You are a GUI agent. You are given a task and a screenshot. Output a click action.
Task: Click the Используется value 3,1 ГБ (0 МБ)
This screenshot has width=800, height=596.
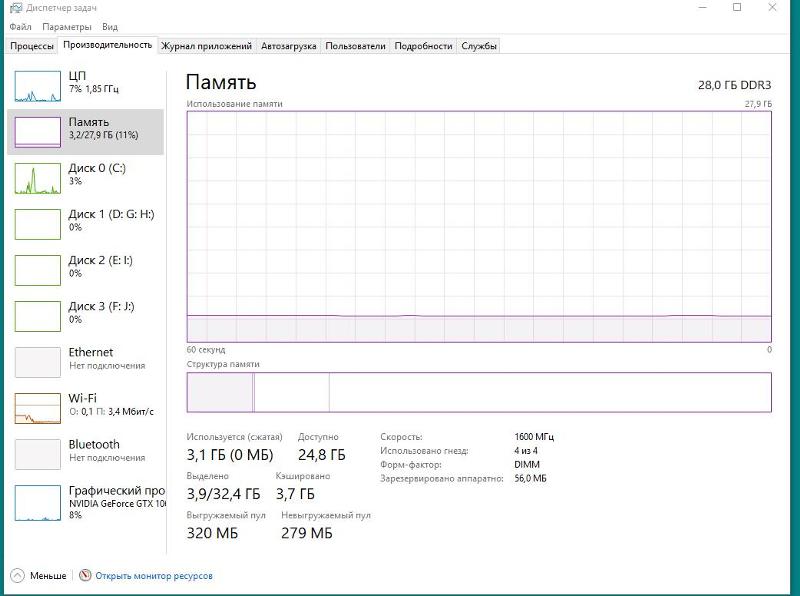point(230,455)
